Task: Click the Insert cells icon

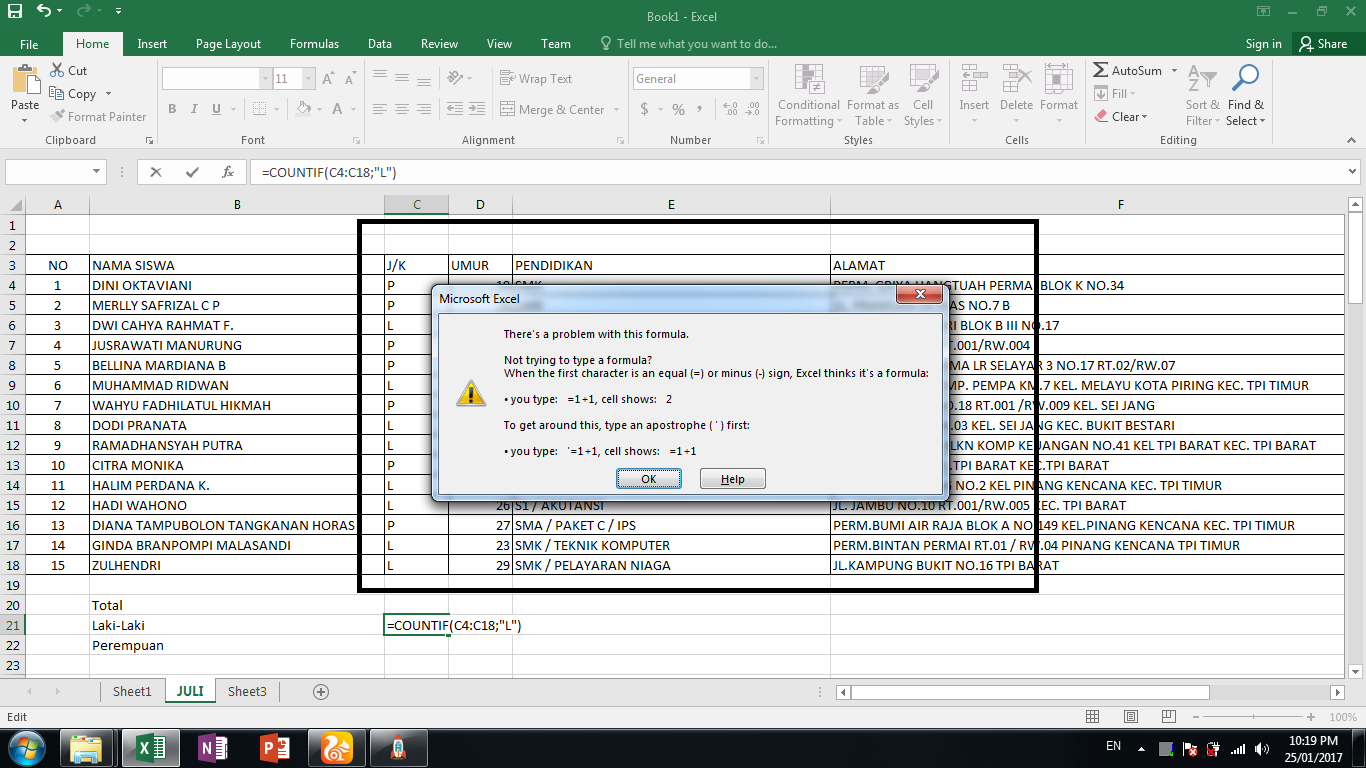Action: pyautogui.click(x=973, y=79)
